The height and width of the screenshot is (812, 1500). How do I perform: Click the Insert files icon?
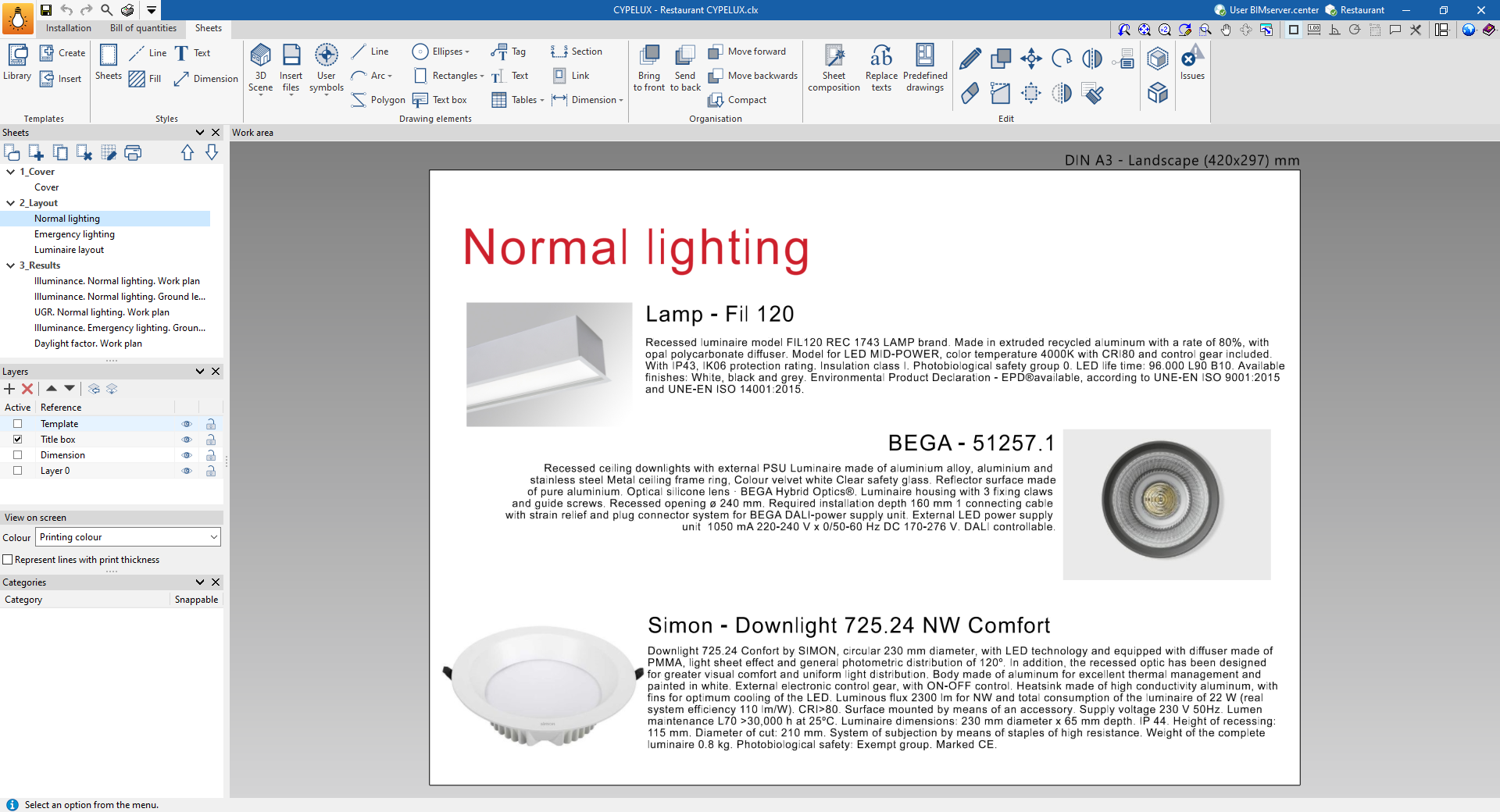291,68
